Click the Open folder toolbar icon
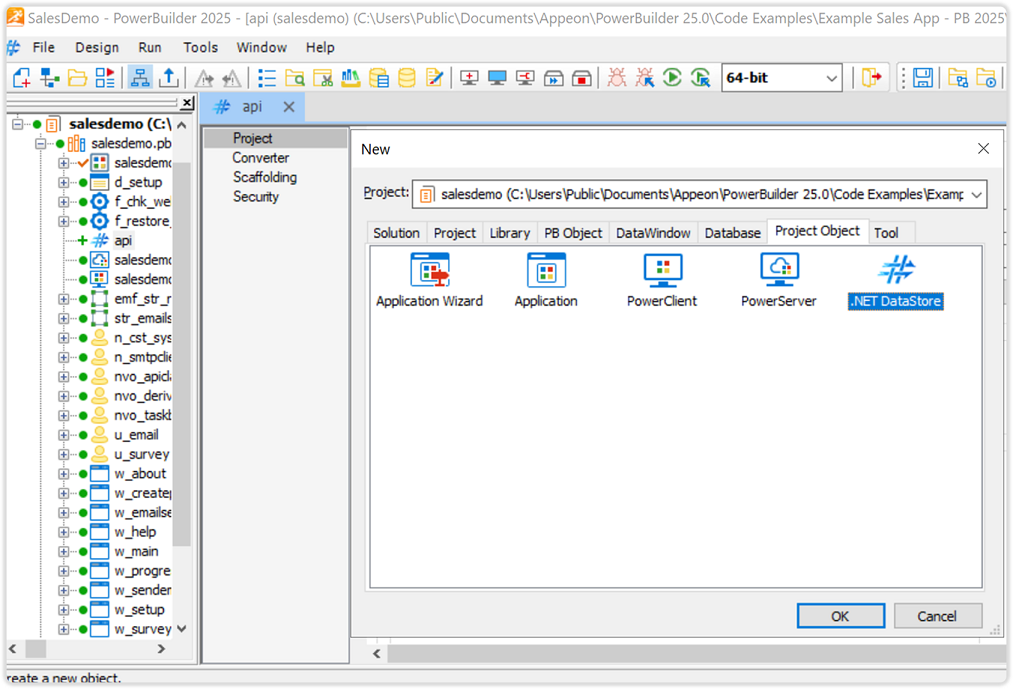Viewport: 1013px width, 689px height. click(x=77, y=78)
